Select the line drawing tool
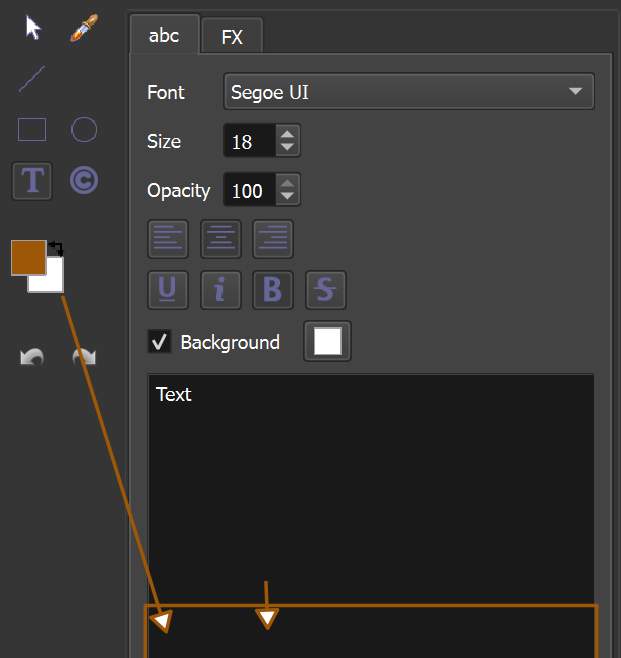Viewport: 621px width, 658px height. (32, 79)
